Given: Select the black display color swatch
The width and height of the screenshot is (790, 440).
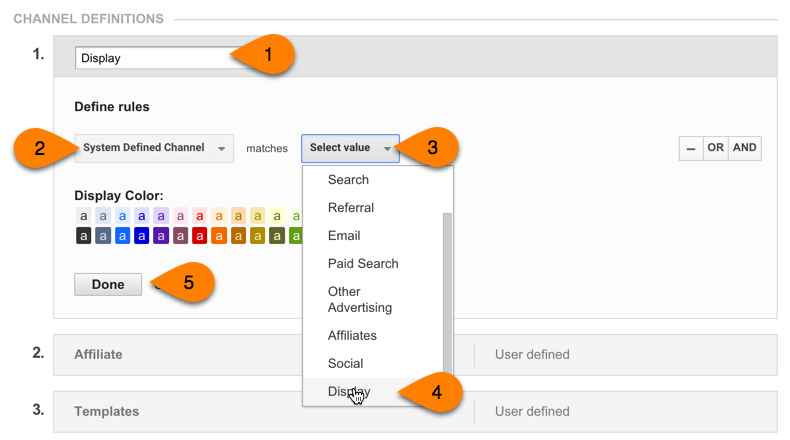Looking at the screenshot, I should [x=84, y=235].
